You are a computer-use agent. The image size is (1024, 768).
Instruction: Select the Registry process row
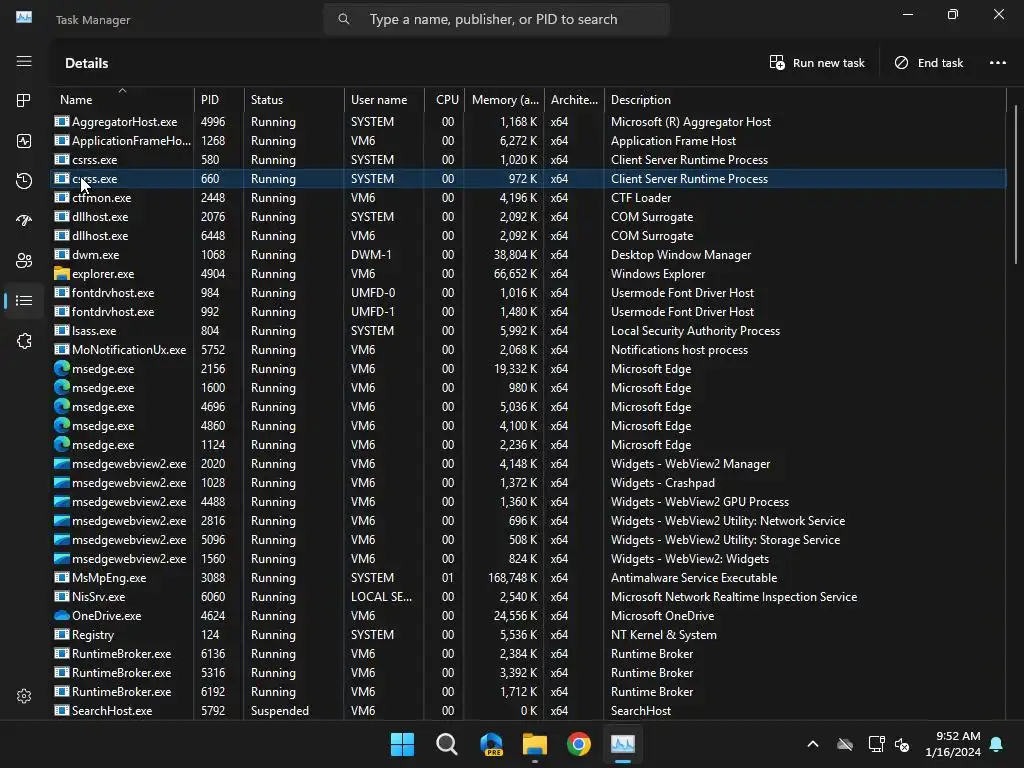pyautogui.click(x=528, y=634)
